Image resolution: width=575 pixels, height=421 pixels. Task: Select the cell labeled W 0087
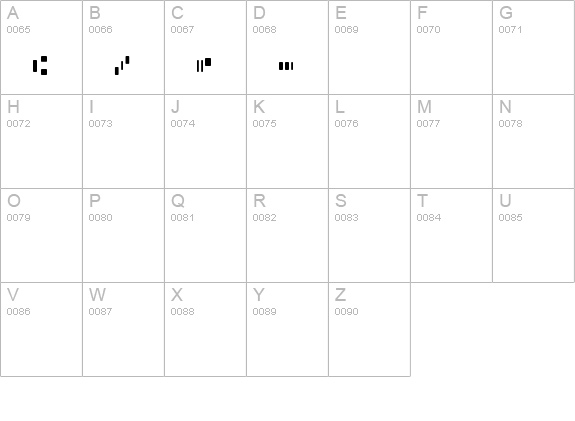[123, 330]
